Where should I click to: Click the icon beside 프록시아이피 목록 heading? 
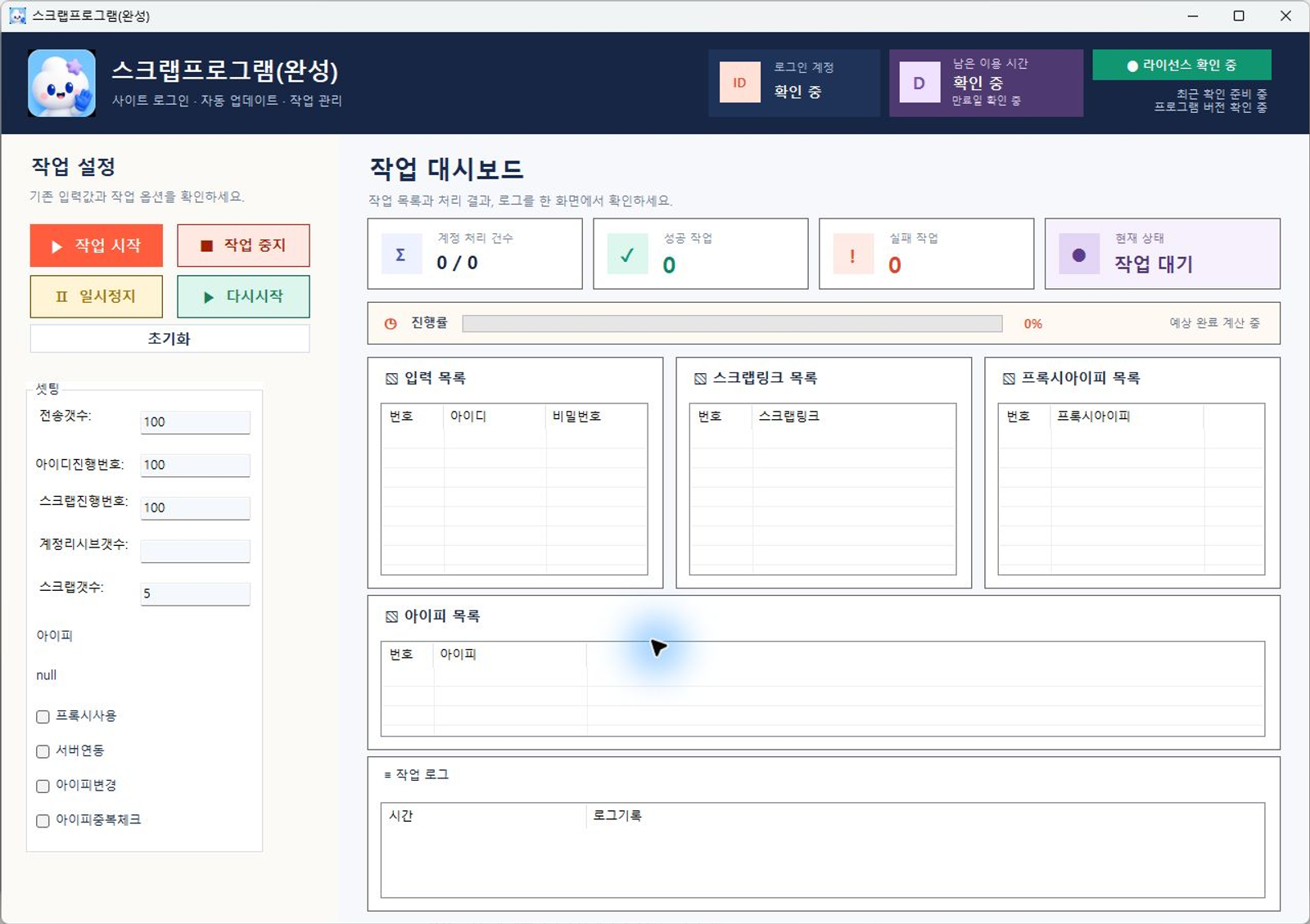1009,378
